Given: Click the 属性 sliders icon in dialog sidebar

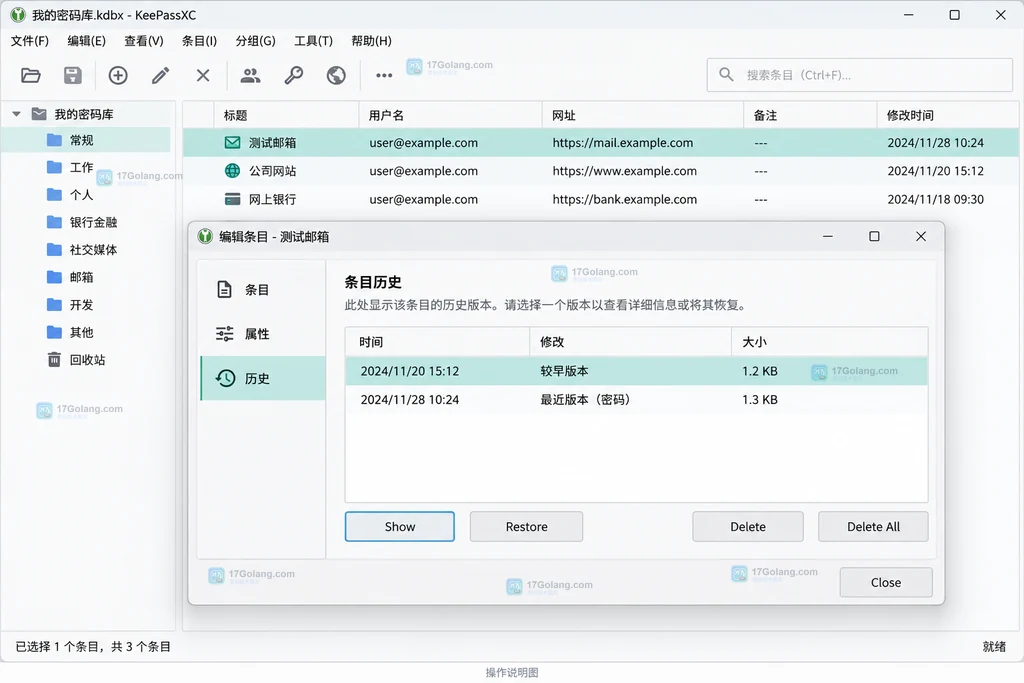Looking at the screenshot, I should click(224, 334).
